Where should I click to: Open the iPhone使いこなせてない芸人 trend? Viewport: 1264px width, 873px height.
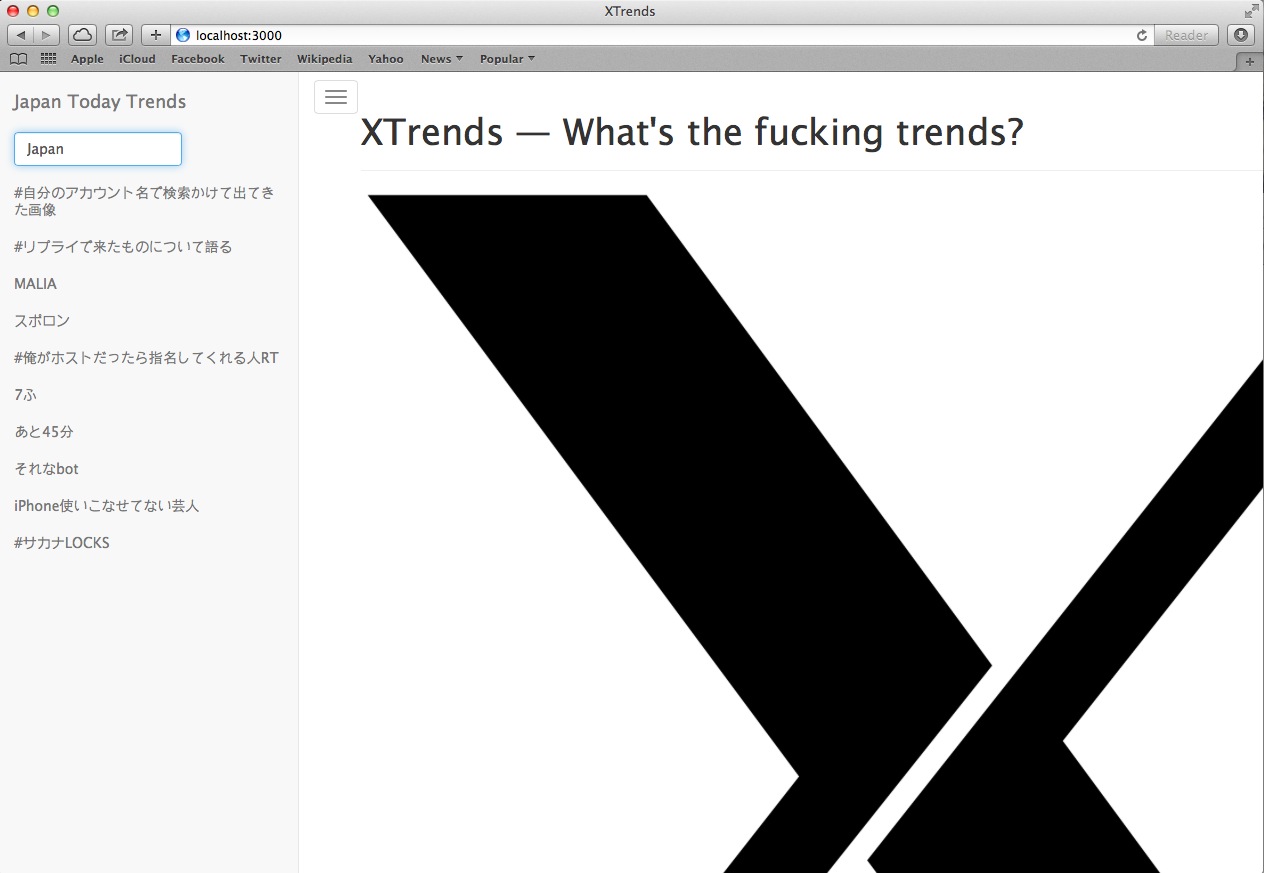point(107,506)
